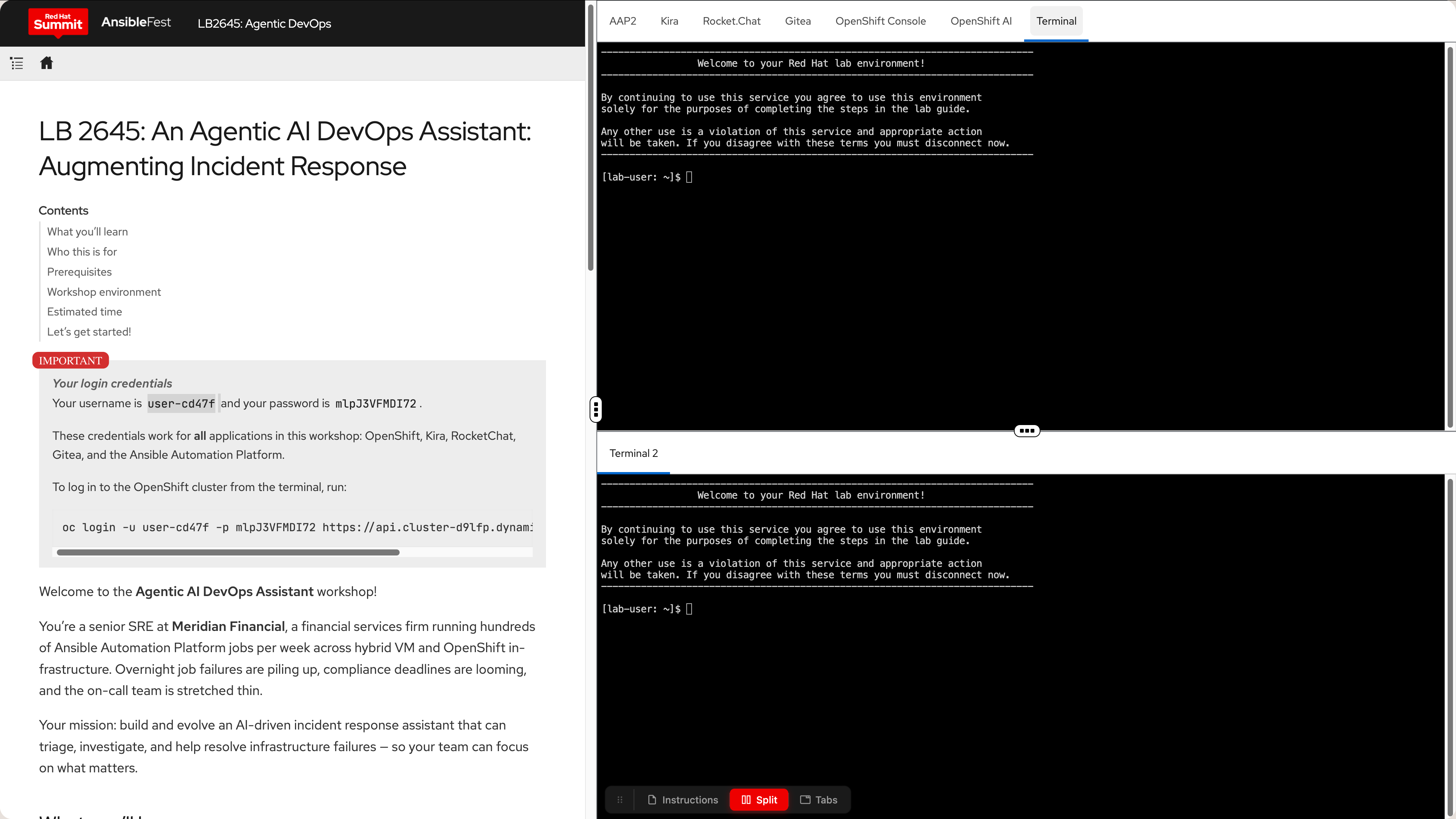Click the upper Terminal scrollbar
The height and width of the screenshot is (819, 1456).
(x=1450, y=237)
